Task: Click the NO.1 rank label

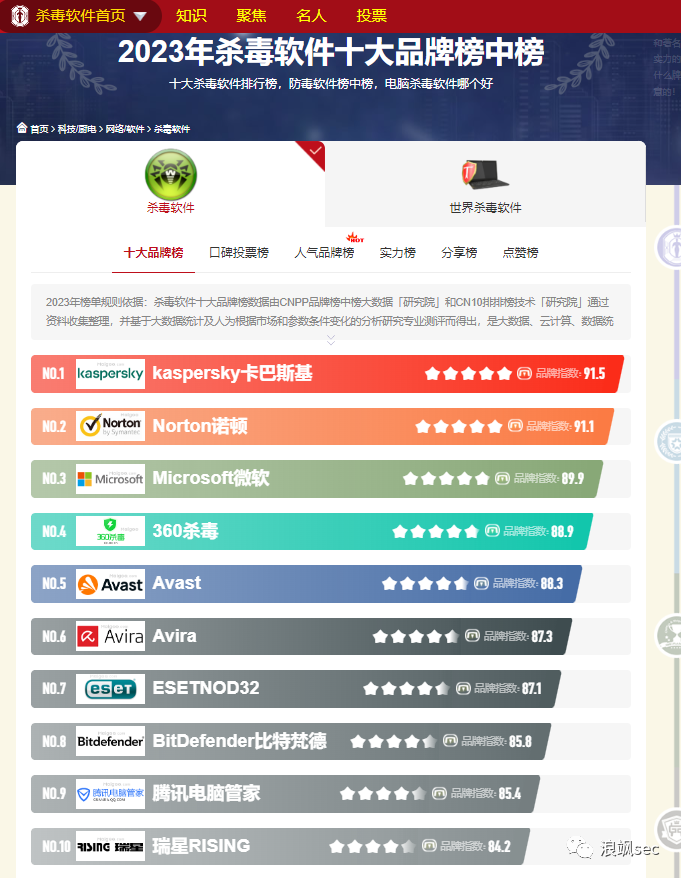Action: coord(54,373)
